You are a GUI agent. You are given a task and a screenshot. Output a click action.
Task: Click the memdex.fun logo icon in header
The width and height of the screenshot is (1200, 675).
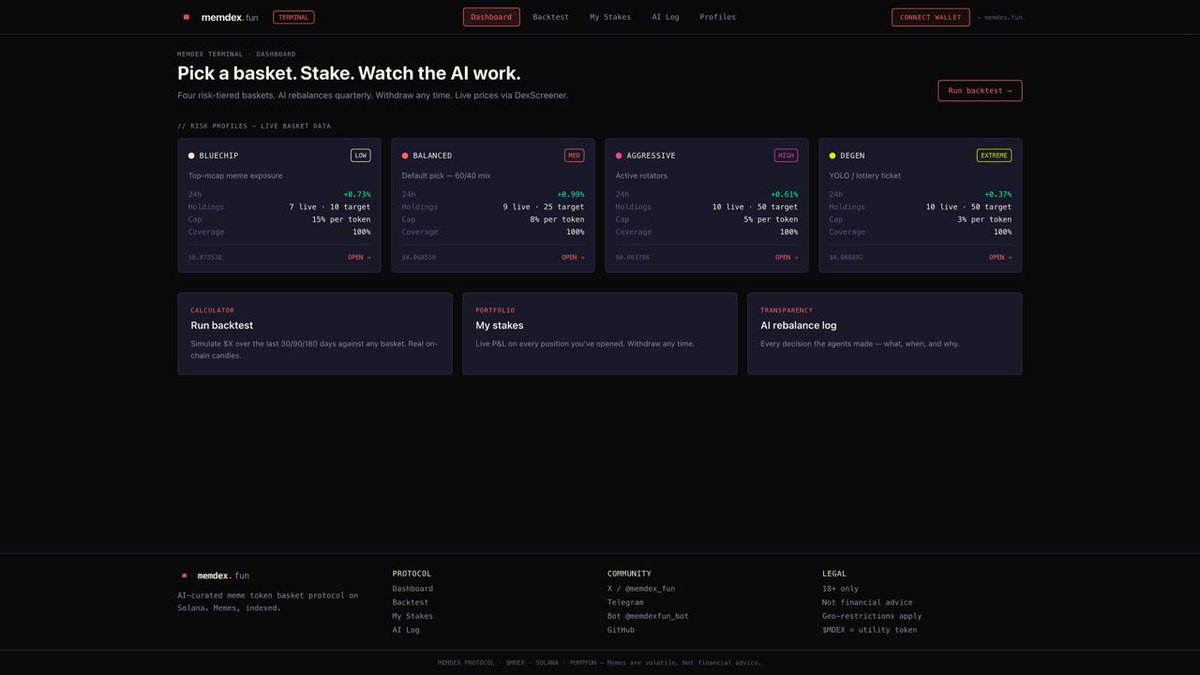[186, 17]
